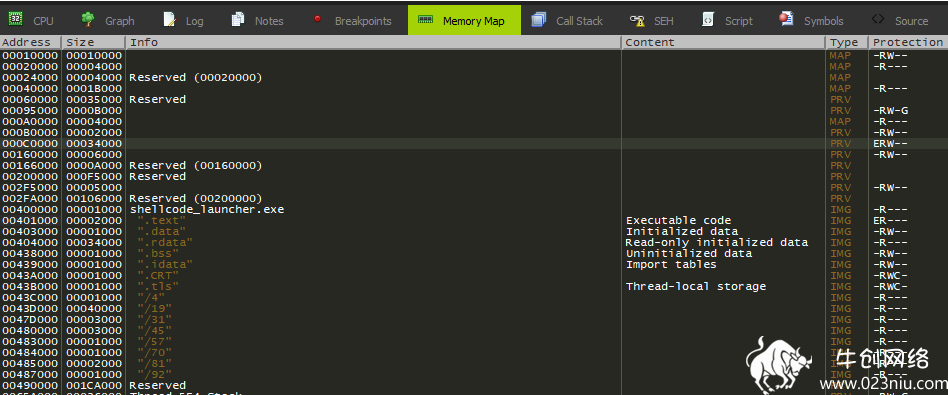This screenshot has width=948, height=395.
Task: Click size 00035000 cell
Action: pyautogui.click(x=94, y=99)
